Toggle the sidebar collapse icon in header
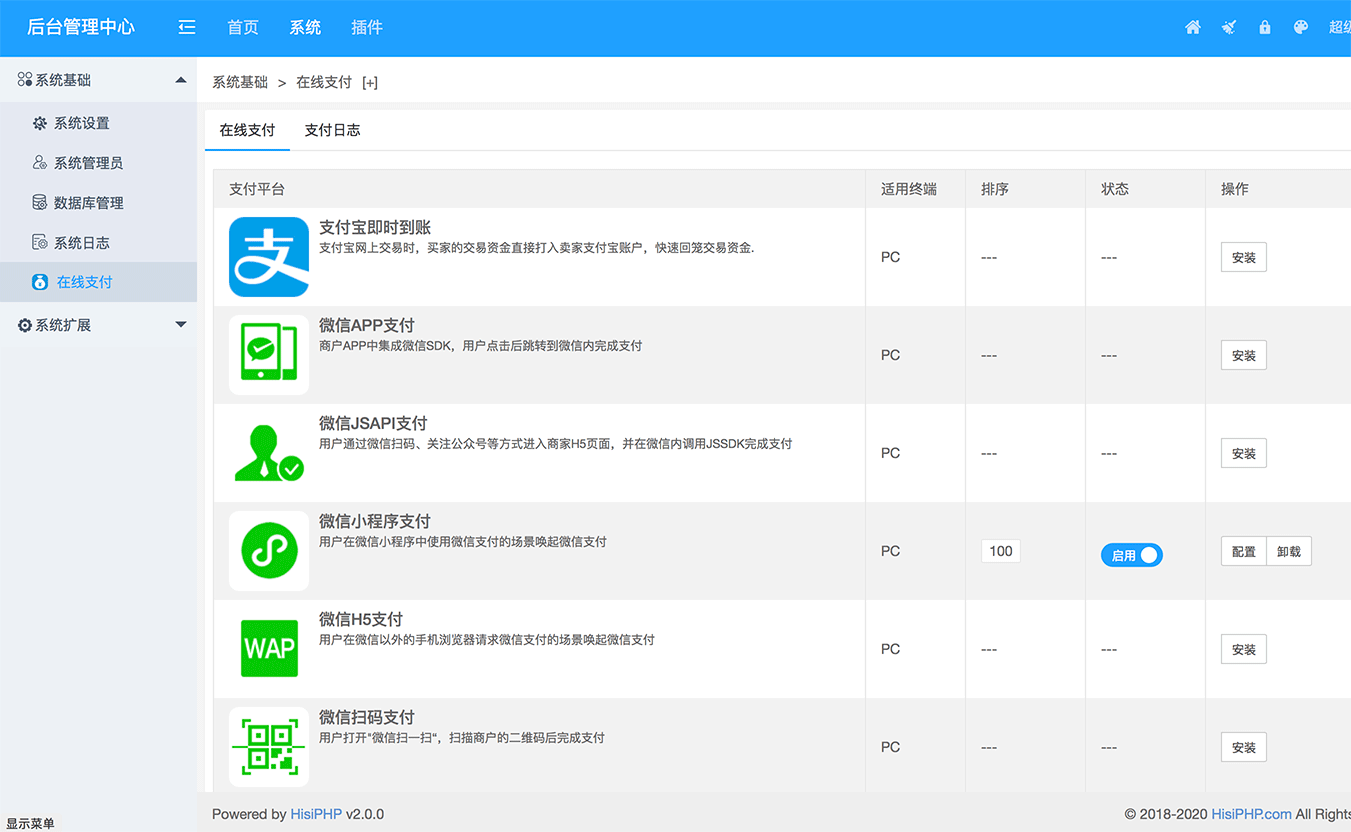Image resolution: width=1351 pixels, height=832 pixels. coord(187,28)
